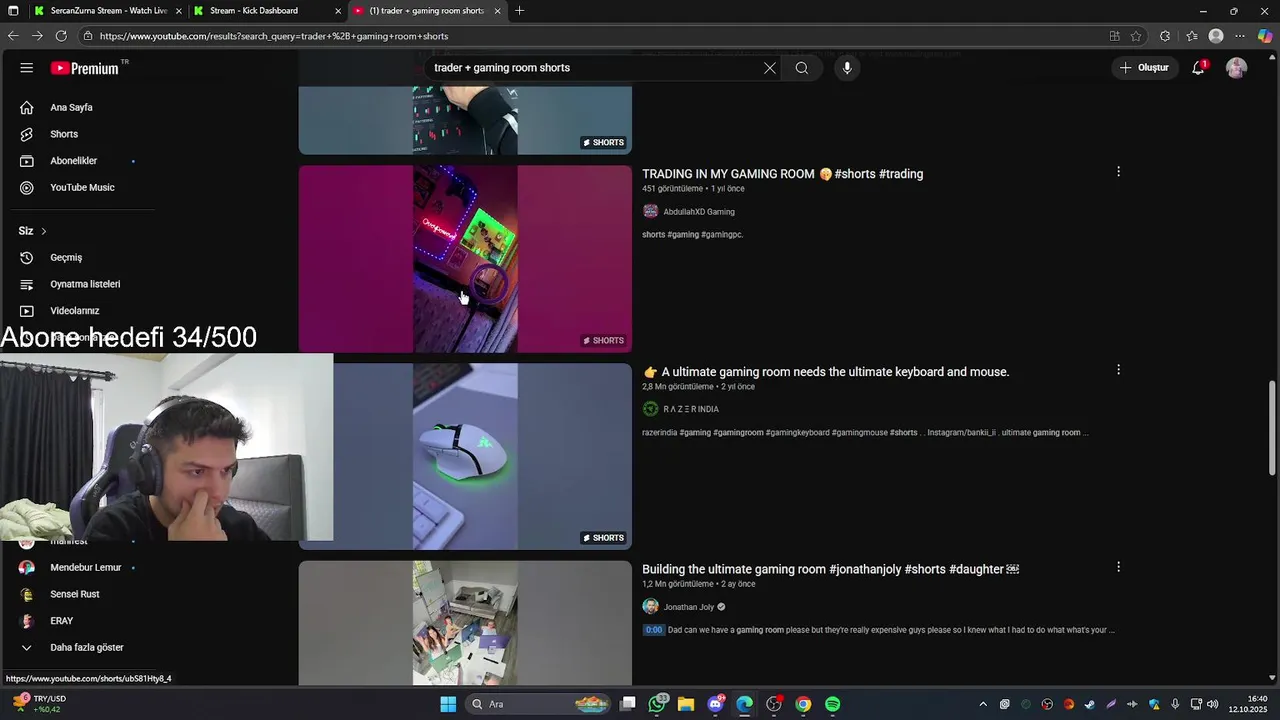1280x720 pixels.
Task: Play the Jonathan Joly room thumbnail
Action: point(465,623)
